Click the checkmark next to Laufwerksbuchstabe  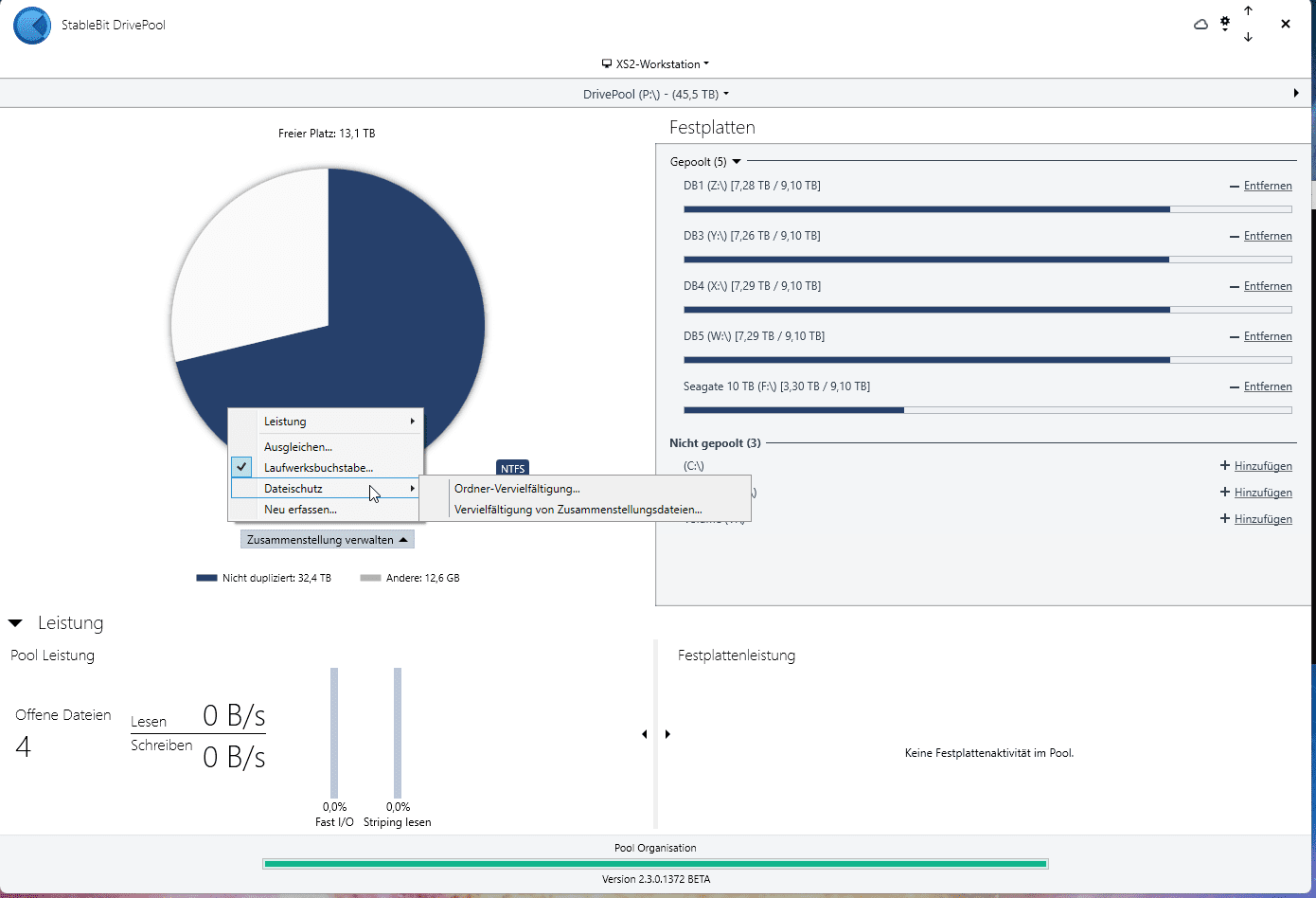[x=242, y=467]
